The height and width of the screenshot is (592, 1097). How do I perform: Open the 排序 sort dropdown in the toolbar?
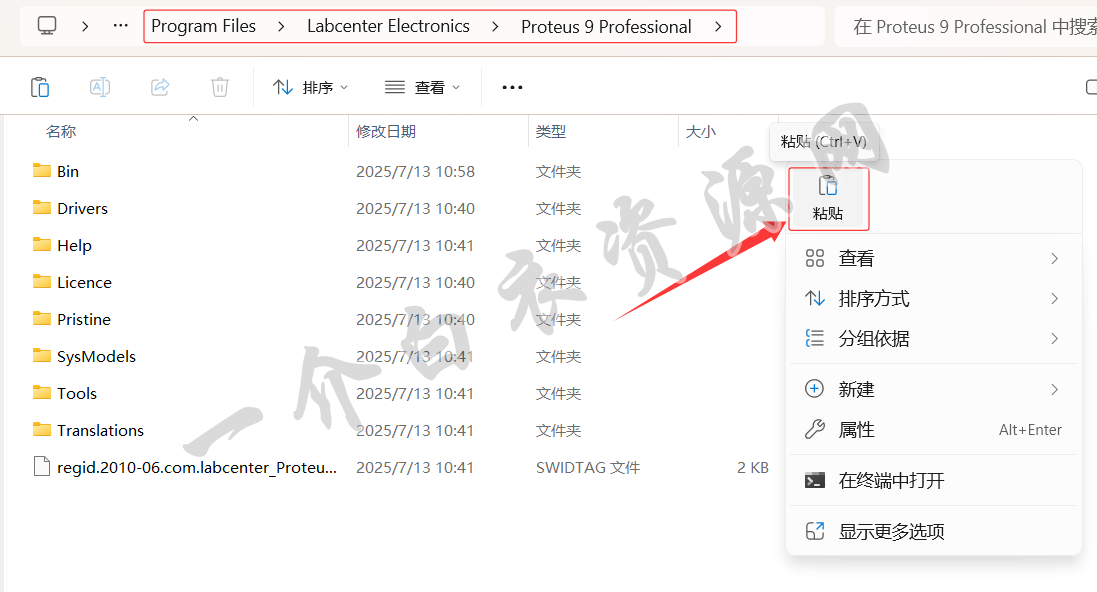pos(310,87)
